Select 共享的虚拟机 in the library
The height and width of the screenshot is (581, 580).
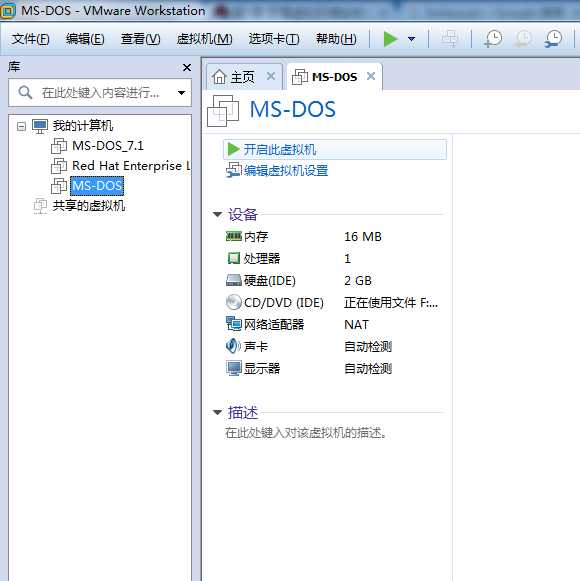[89, 206]
